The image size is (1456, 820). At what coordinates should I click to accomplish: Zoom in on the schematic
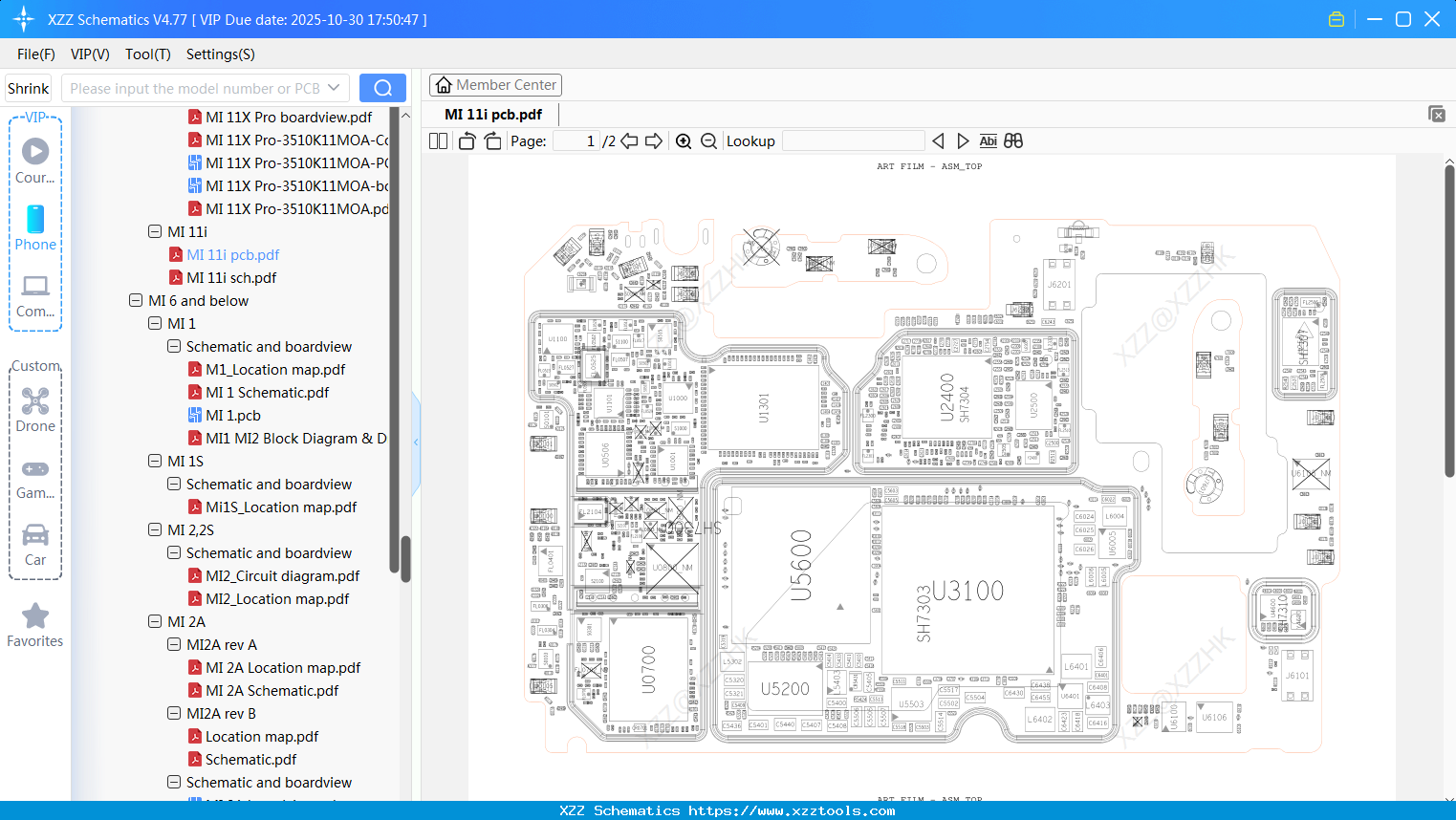(684, 140)
